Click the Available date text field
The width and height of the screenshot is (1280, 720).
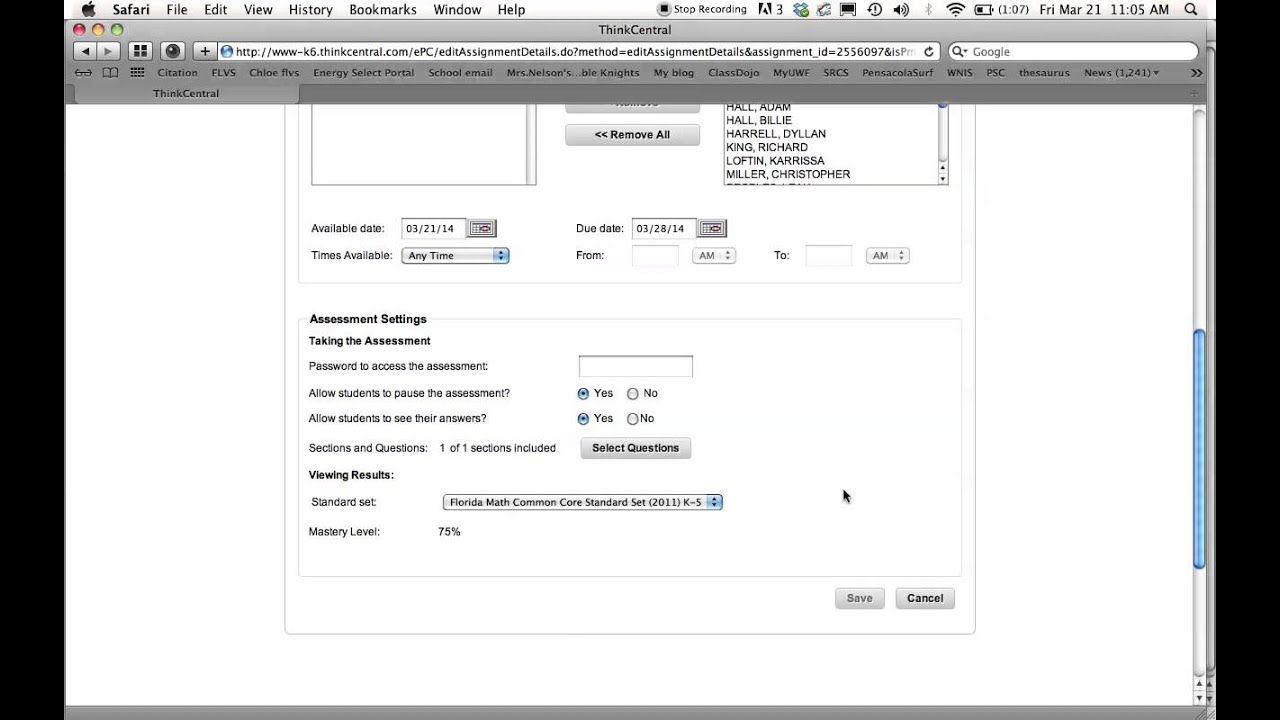(434, 228)
